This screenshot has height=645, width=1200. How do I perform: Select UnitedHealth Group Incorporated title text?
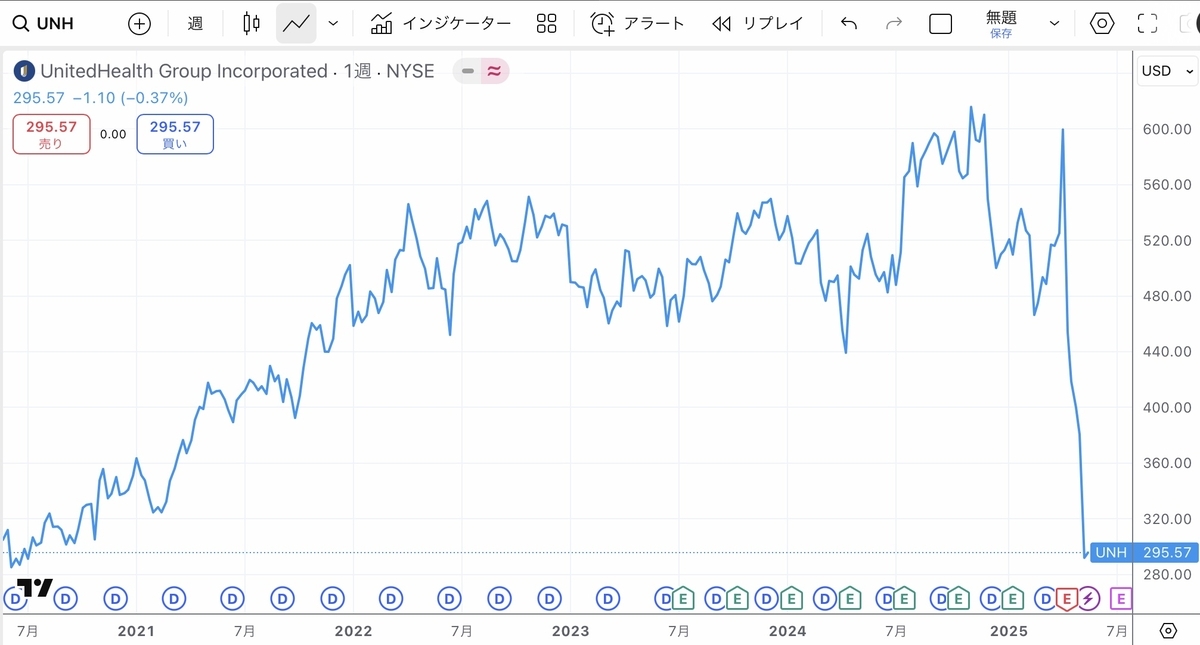[184, 71]
